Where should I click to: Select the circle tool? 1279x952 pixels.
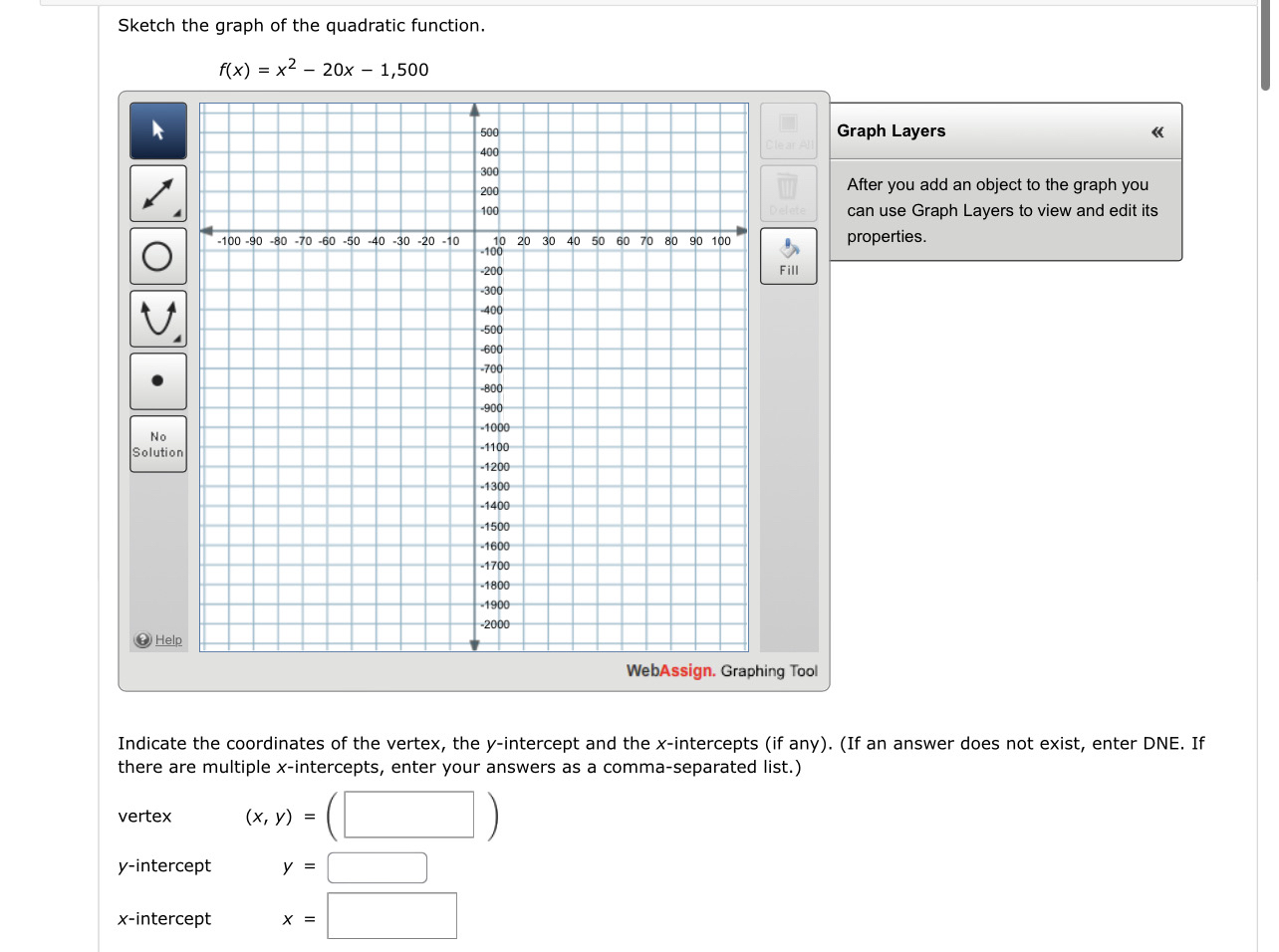[x=158, y=256]
